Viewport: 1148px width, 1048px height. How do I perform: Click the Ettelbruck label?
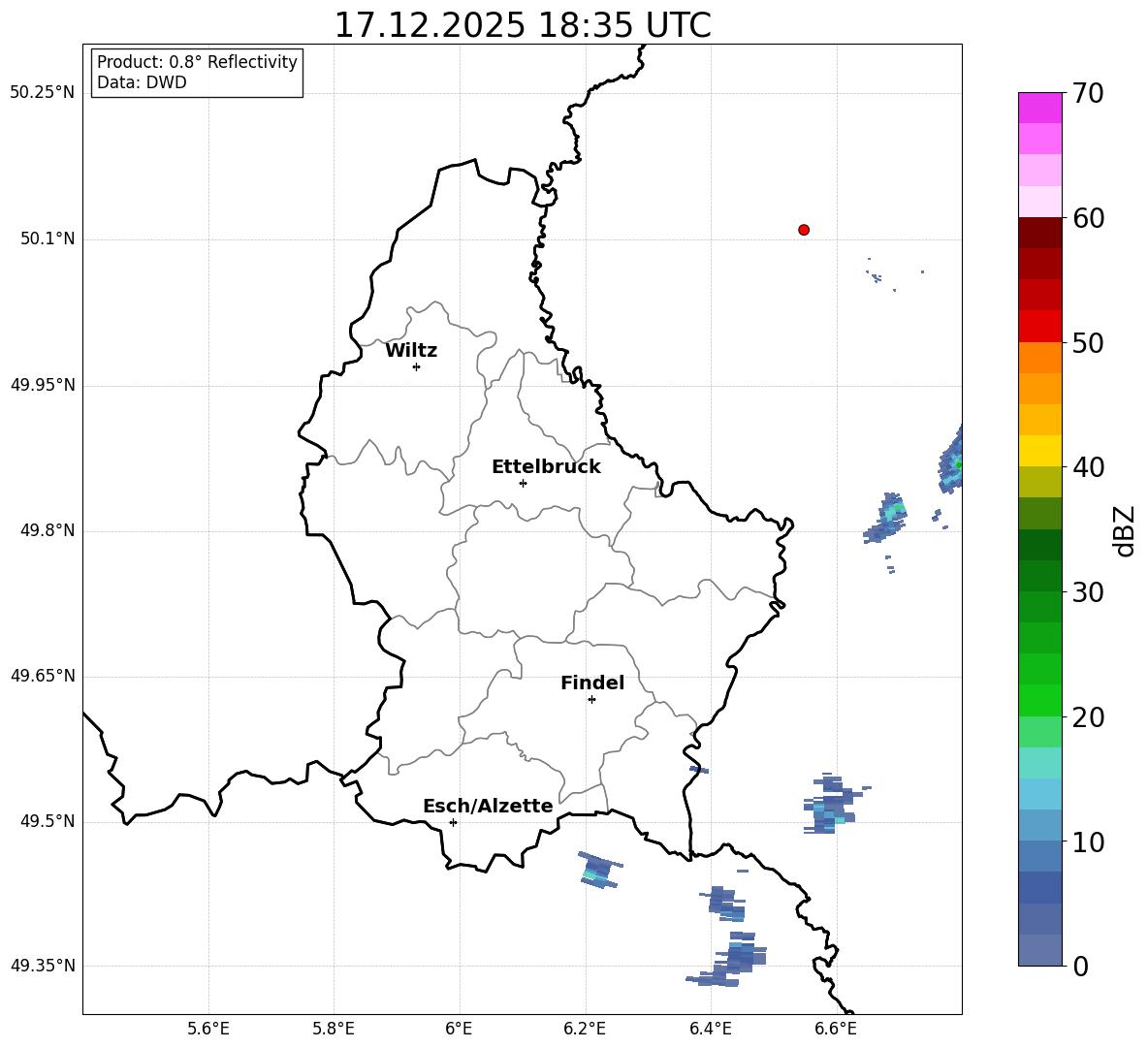pyautogui.click(x=546, y=467)
